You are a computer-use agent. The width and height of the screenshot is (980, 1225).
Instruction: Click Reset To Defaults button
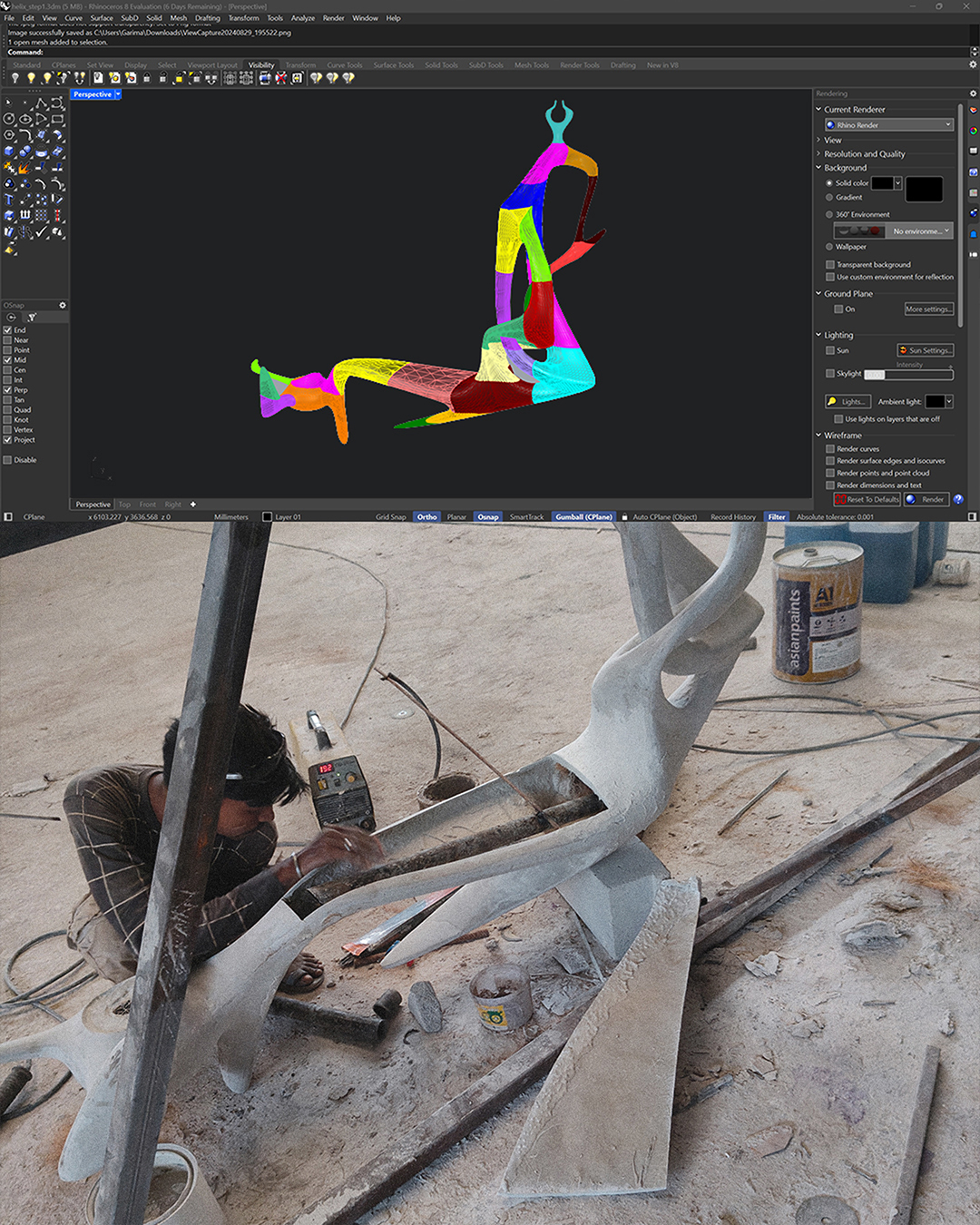click(x=867, y=499)
